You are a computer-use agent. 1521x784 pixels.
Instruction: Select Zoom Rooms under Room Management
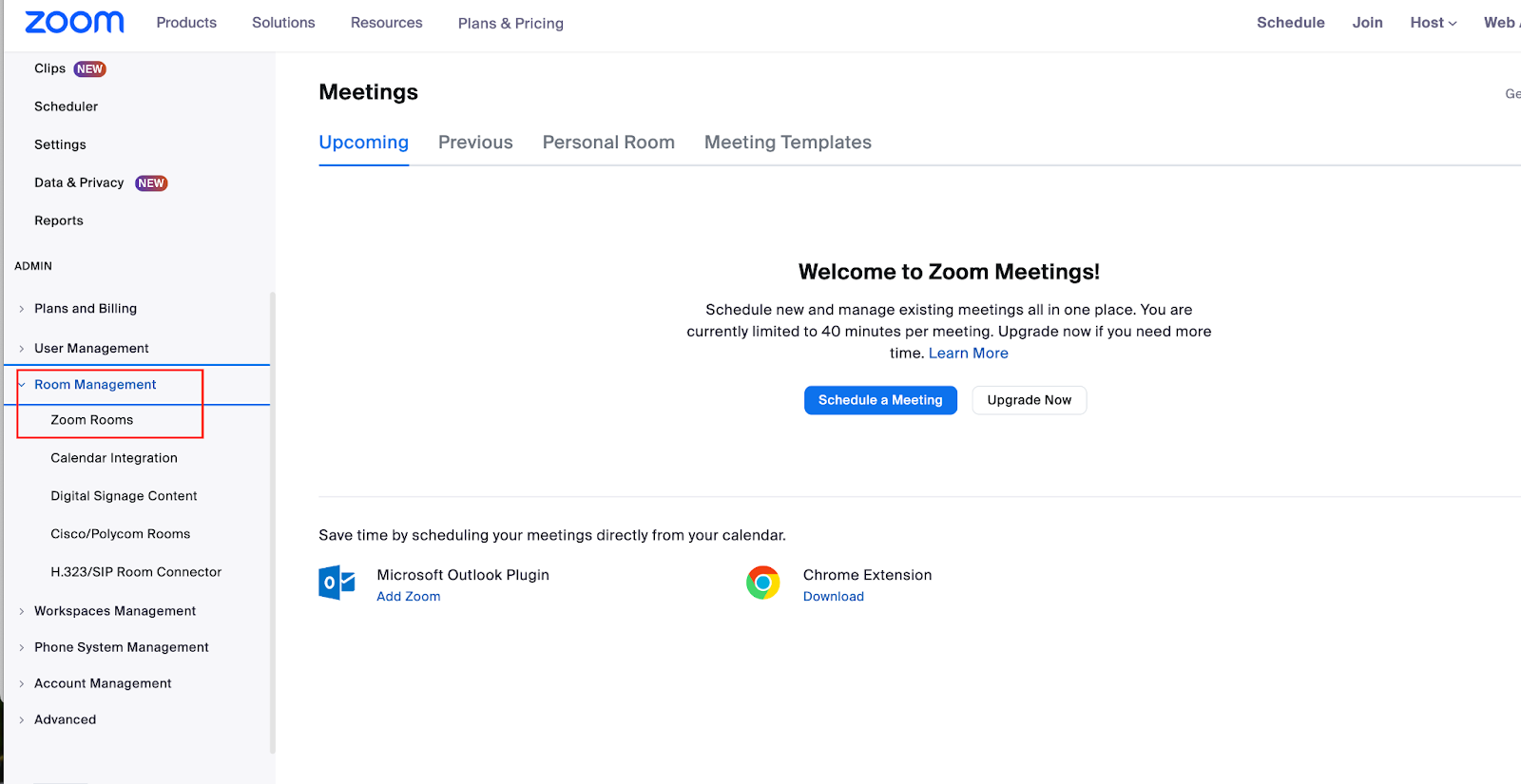coord(92,420)
